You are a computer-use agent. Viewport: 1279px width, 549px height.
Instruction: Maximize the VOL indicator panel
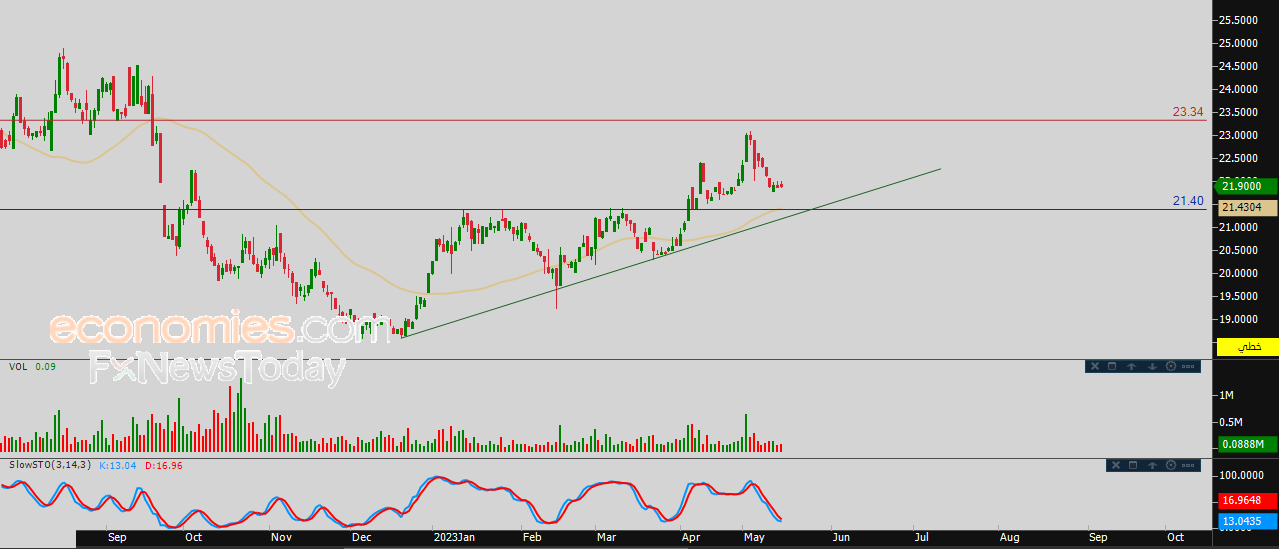[1112, 367]
